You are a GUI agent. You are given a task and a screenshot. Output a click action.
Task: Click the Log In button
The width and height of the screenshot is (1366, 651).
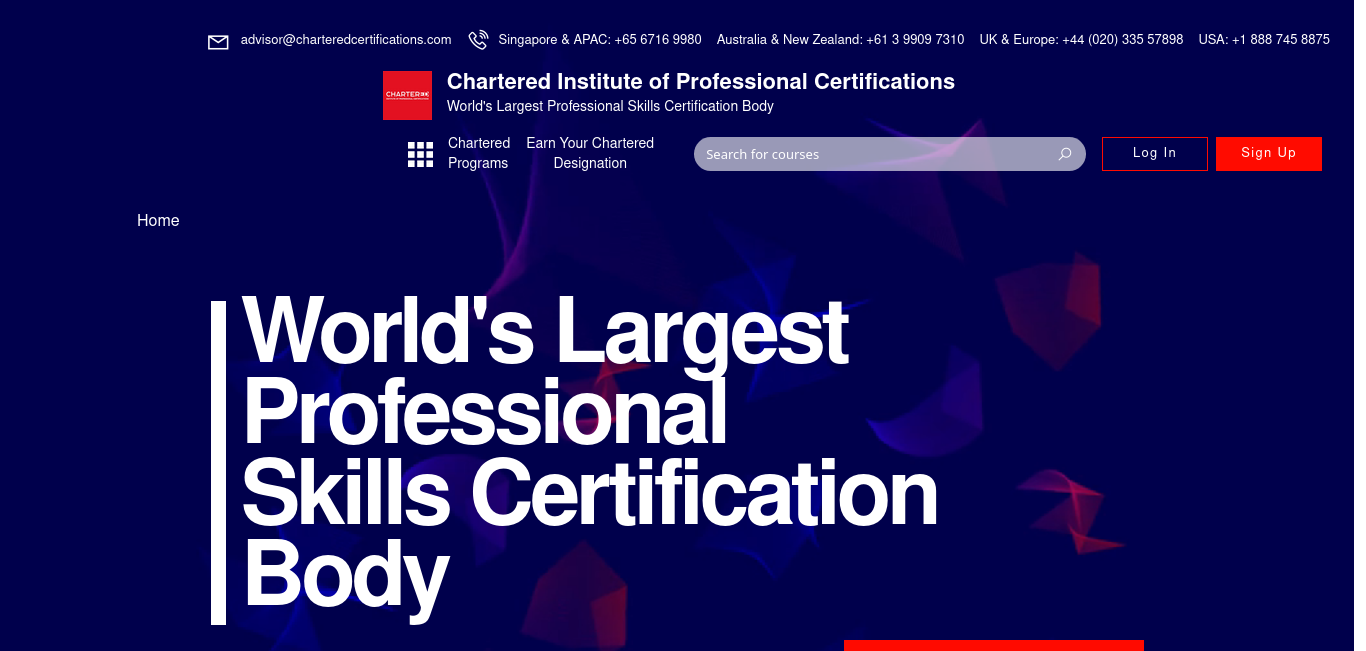click(1155, 154)
